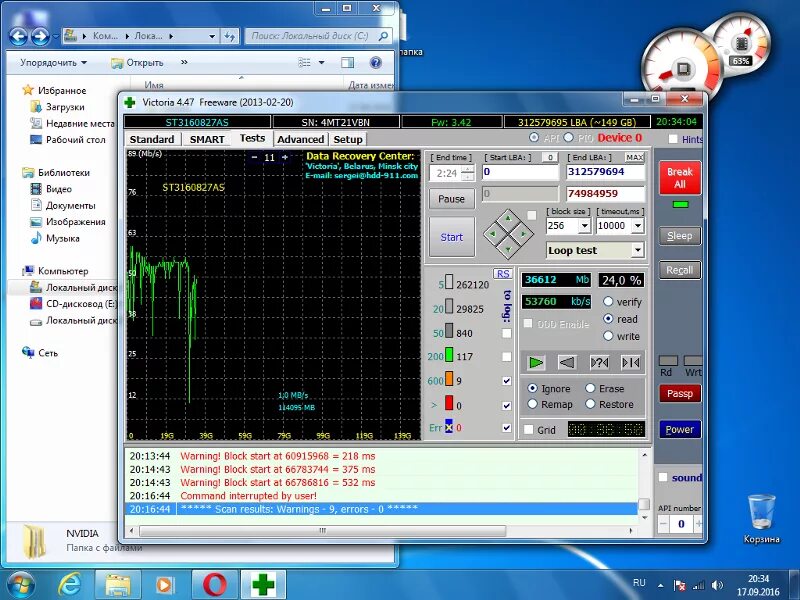Image resolution: width=800 pixels, height=600 pixels.
Task: Select the verify scan mode
Action: coord(608,302)
